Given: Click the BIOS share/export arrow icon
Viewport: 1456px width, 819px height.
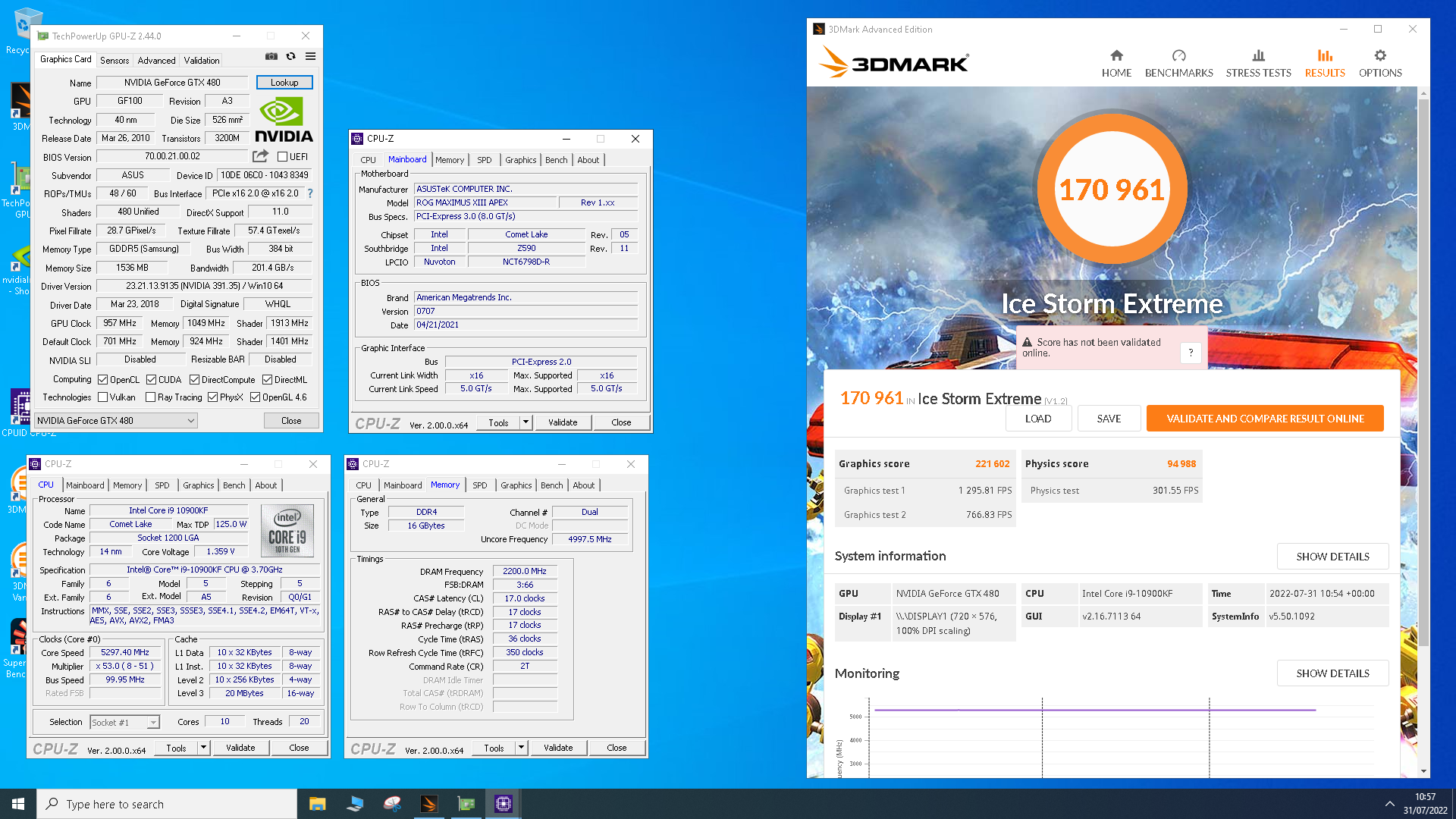Looking at the screenshot, I should coord(260,156).
